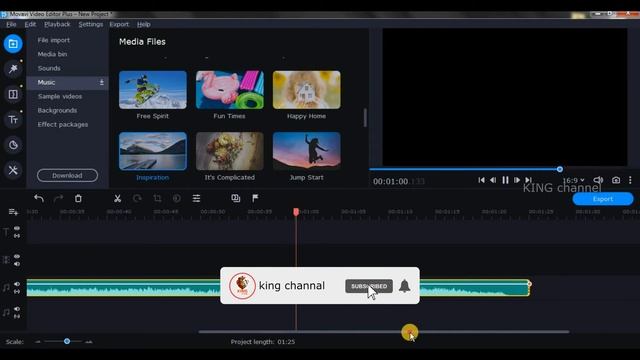The width and height of the screenshot is (640, 360).
Task: Rotate the clip using rotate icon
Action: click(x=137, y=198)
